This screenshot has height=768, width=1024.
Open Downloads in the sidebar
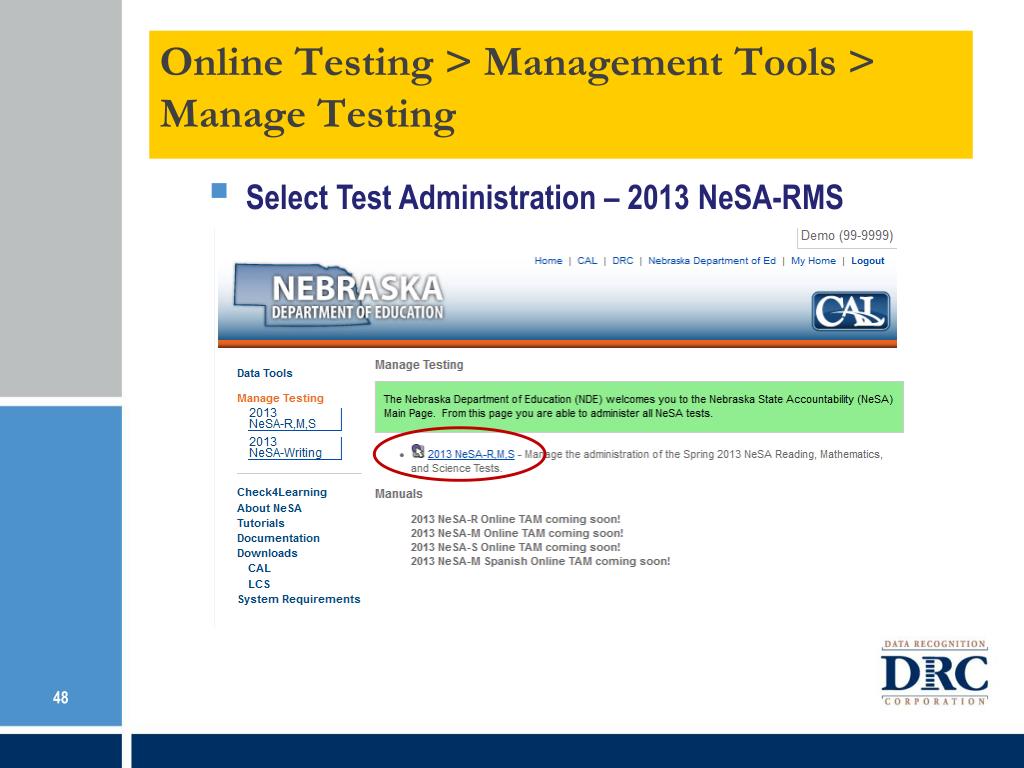[x=267, y=553]
